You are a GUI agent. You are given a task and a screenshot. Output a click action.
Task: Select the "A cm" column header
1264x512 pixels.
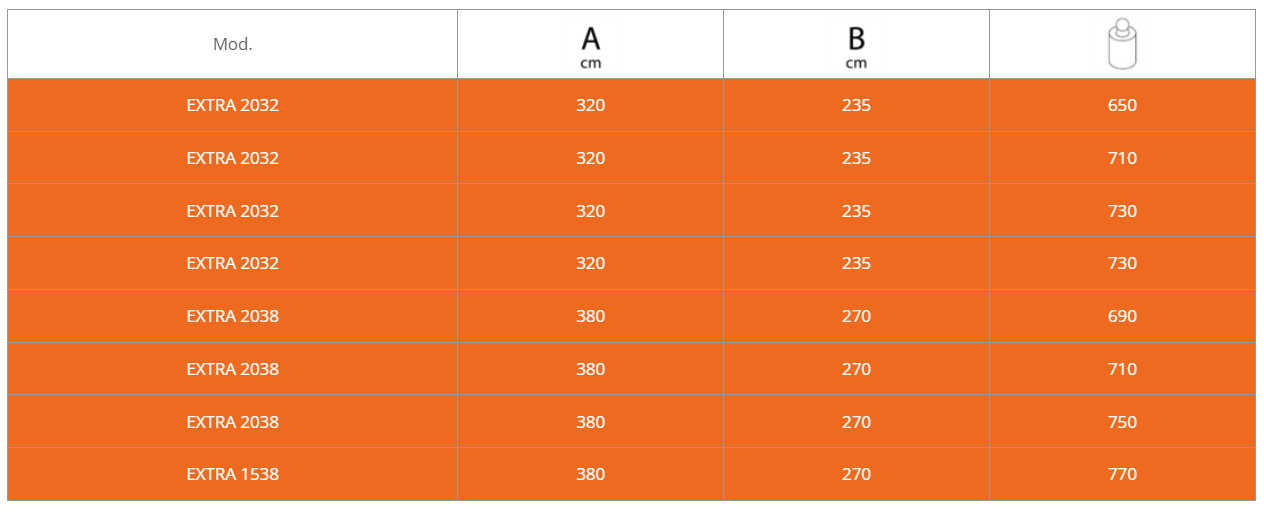(590, 46)
